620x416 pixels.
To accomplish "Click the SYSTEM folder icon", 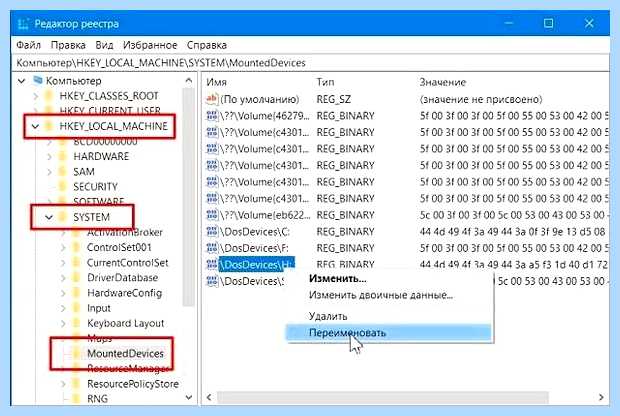I will [x=63, y=217].
